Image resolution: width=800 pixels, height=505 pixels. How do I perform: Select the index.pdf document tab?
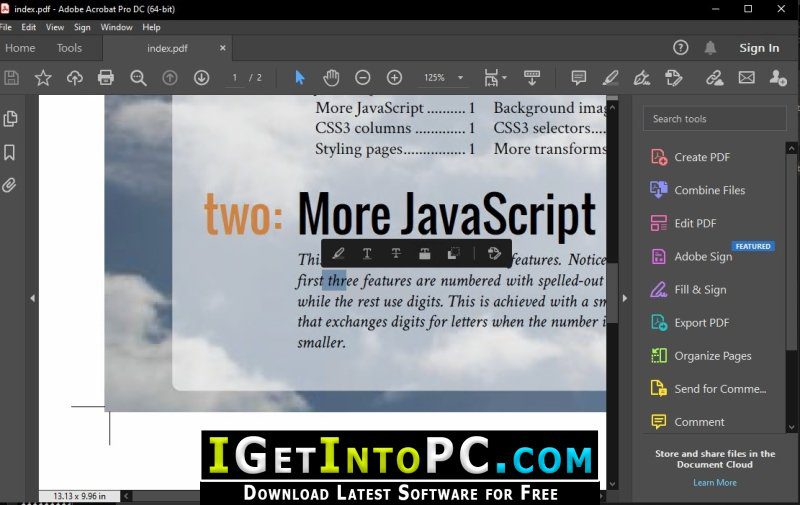click(x=167, y=48)
